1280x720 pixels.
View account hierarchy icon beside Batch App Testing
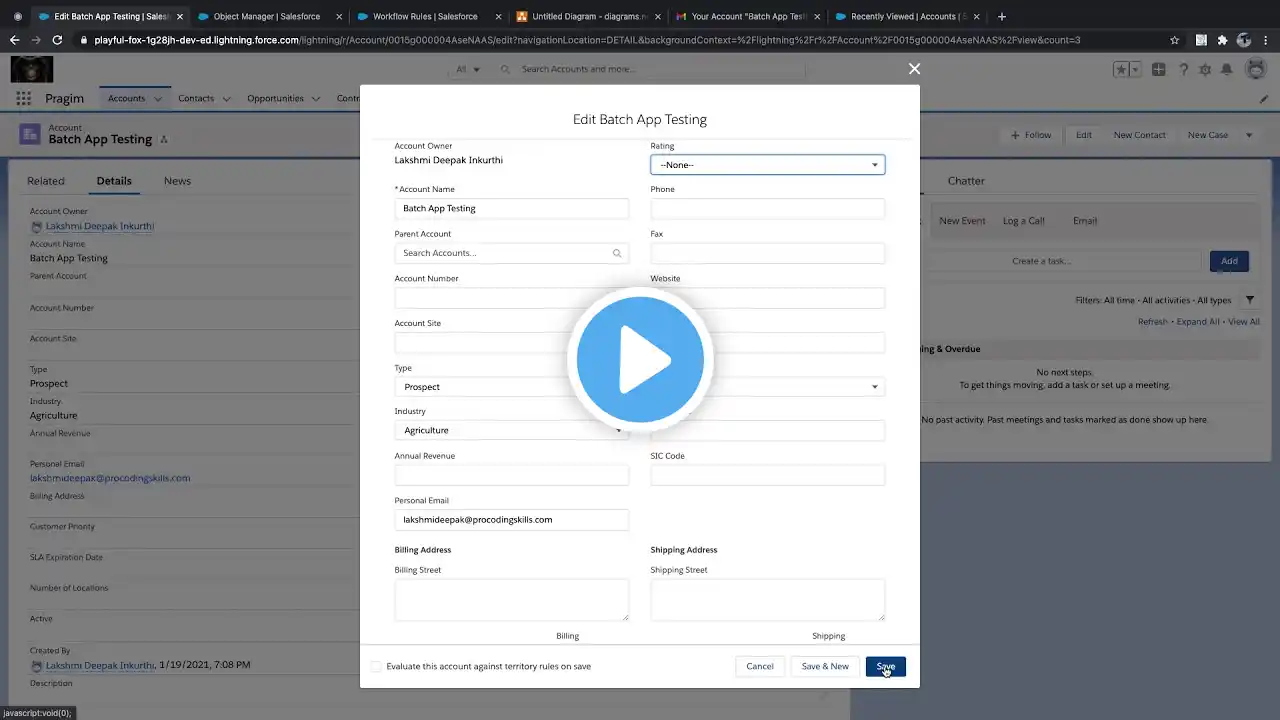[x=164, y=139]
